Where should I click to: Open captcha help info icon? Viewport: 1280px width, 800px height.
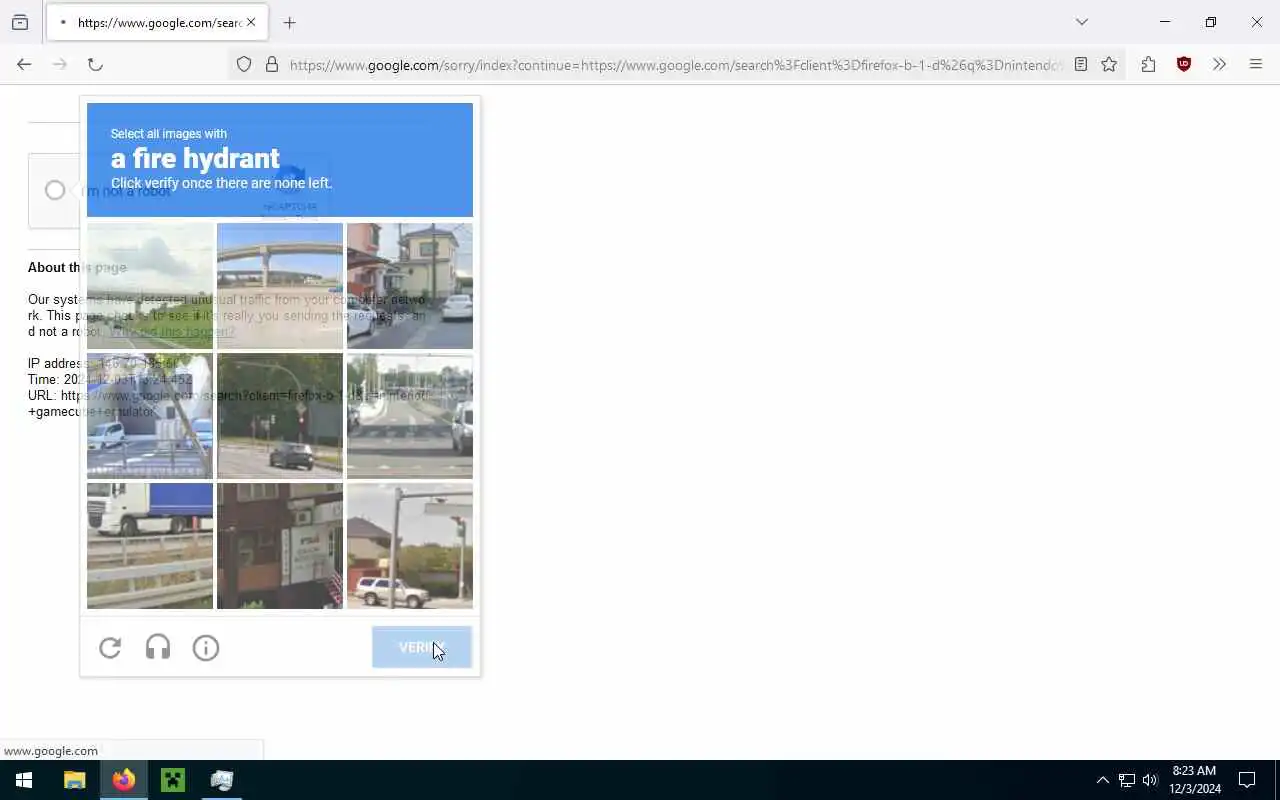pos(206,648)
